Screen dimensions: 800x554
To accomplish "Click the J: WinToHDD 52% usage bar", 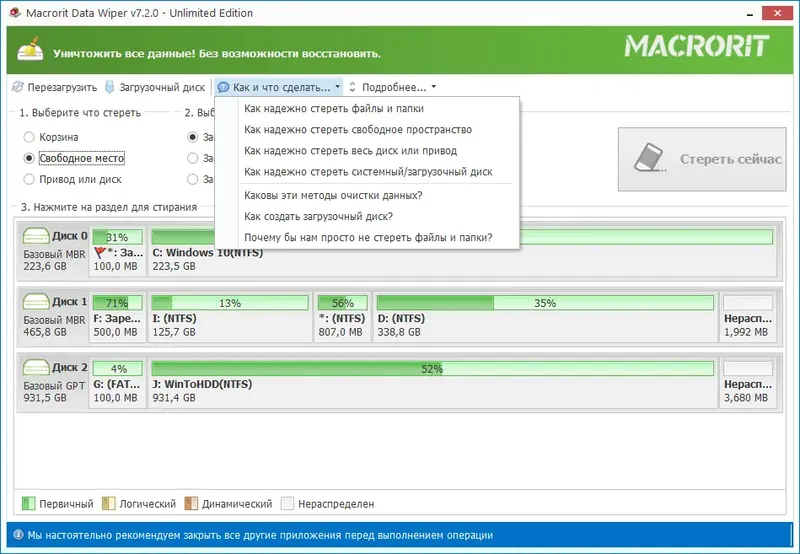I will coord(432,369).
